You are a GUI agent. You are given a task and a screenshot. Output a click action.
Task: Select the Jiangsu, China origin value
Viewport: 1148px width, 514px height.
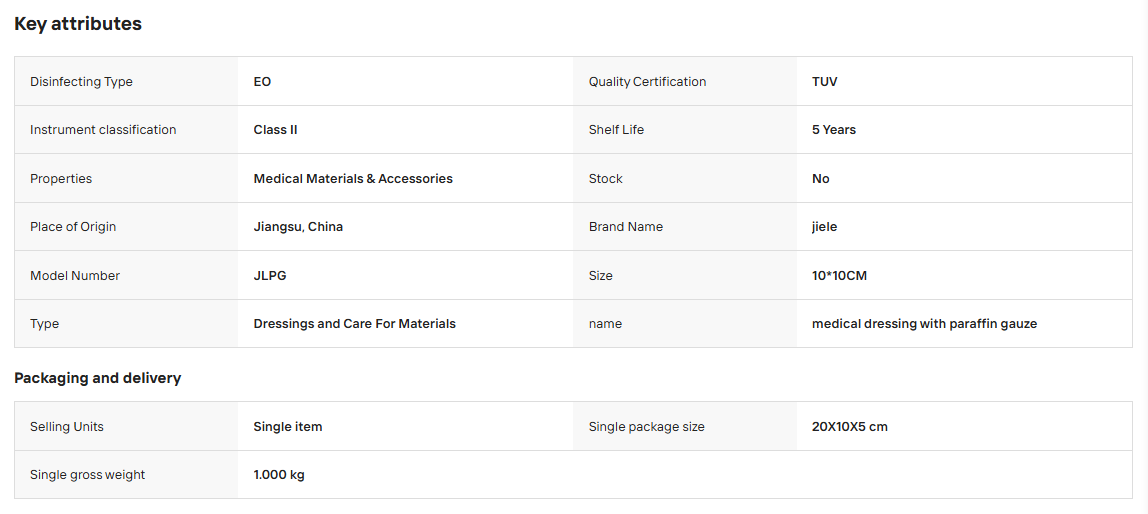click(298, 227)
